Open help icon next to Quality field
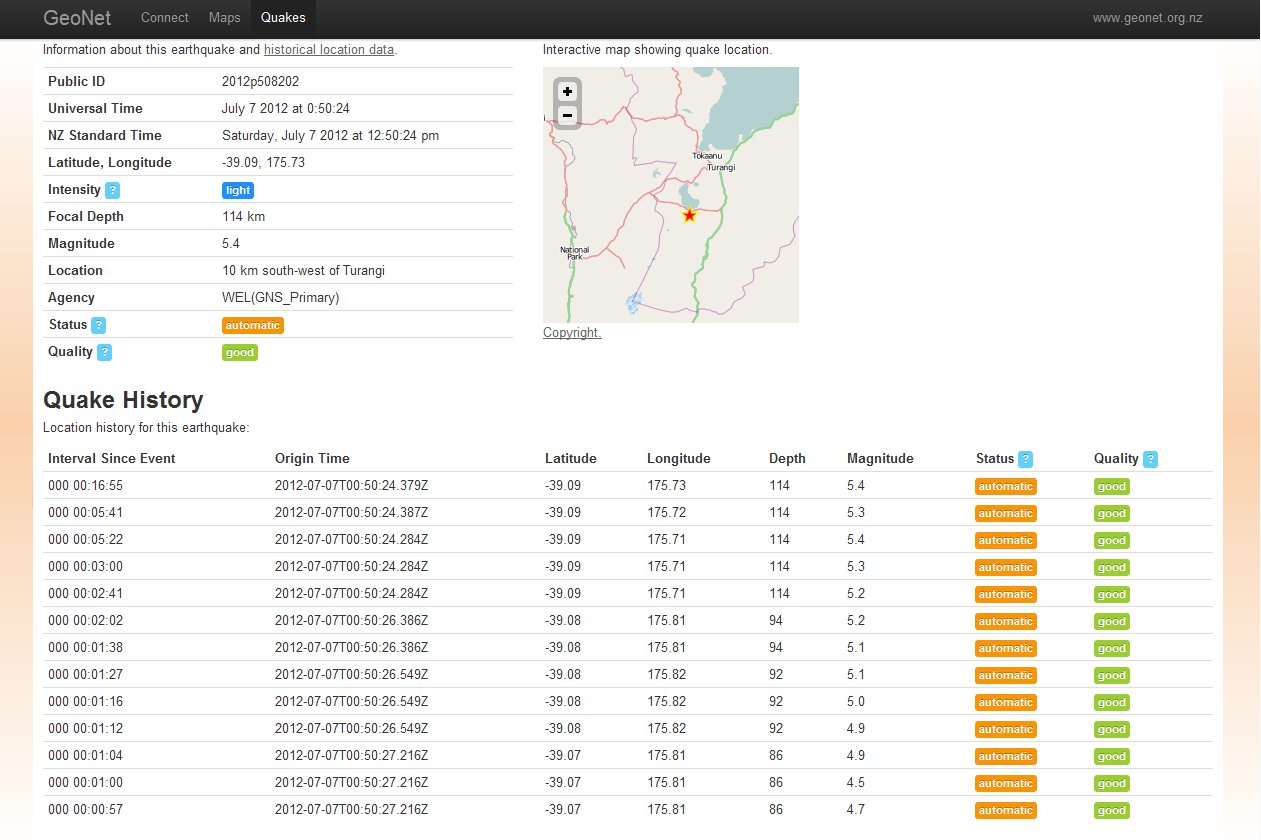 click(104, 352)
